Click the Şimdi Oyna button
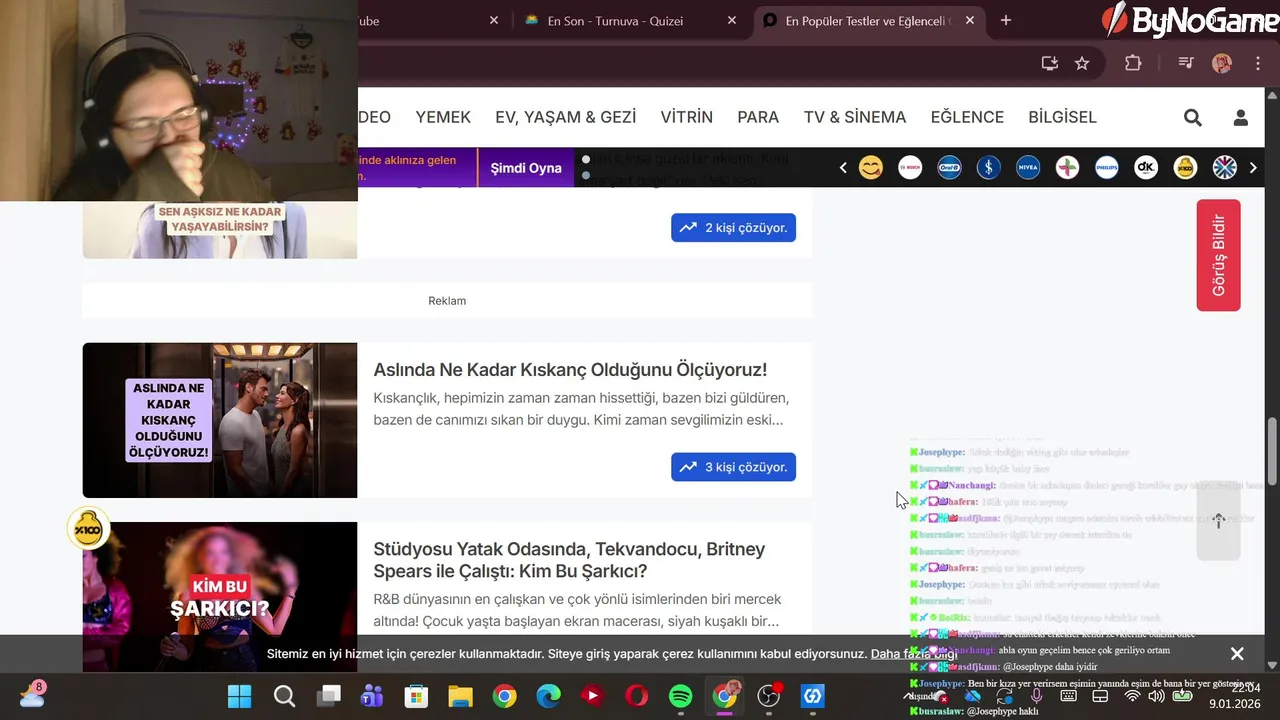The width and height of the screenshot is (1280, 720). 526,168
